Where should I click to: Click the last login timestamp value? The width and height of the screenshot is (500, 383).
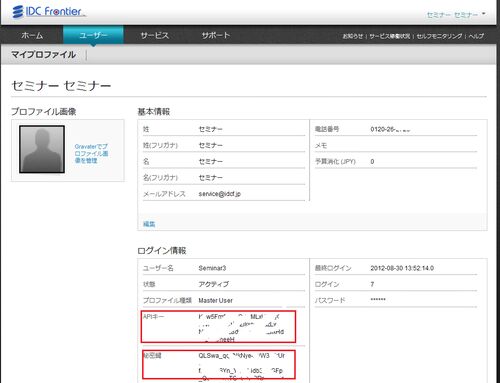[402, 268]
